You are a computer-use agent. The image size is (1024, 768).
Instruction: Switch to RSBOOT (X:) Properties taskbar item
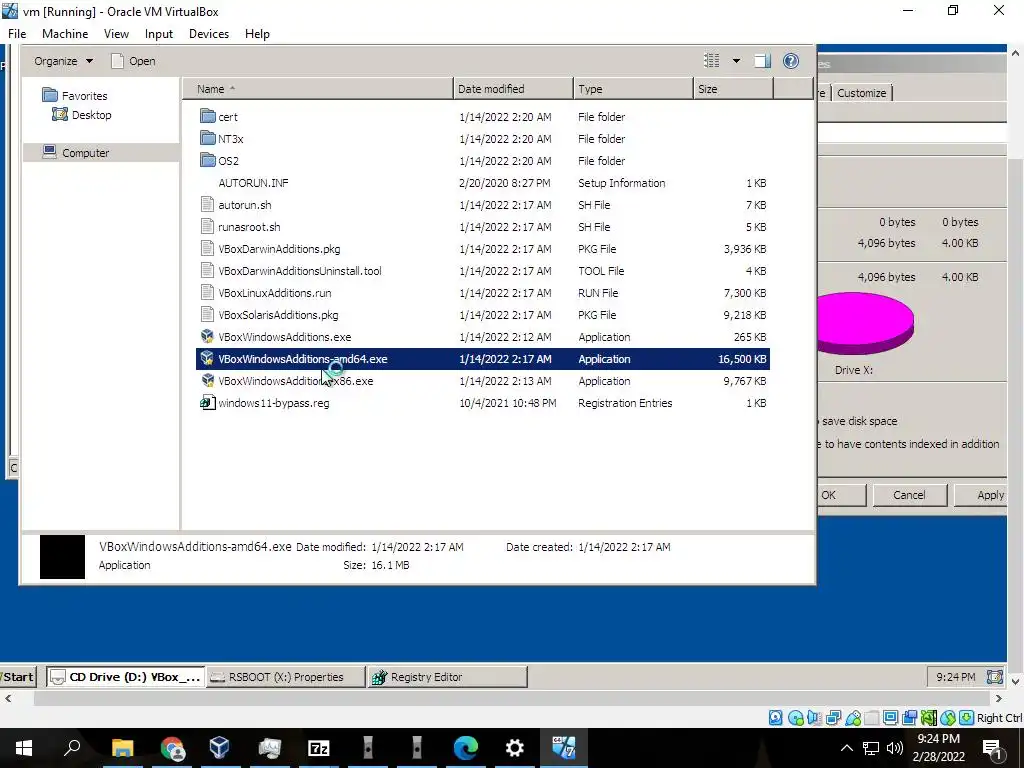(286, 677)
